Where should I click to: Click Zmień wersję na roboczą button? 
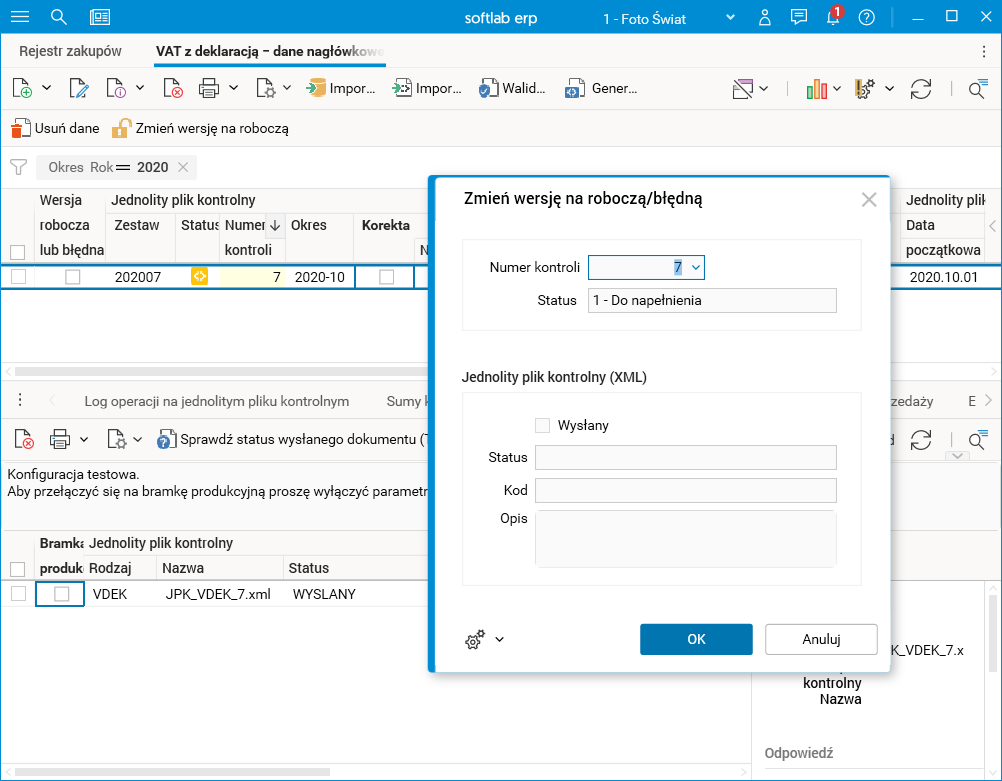click(x=200, y=128)
